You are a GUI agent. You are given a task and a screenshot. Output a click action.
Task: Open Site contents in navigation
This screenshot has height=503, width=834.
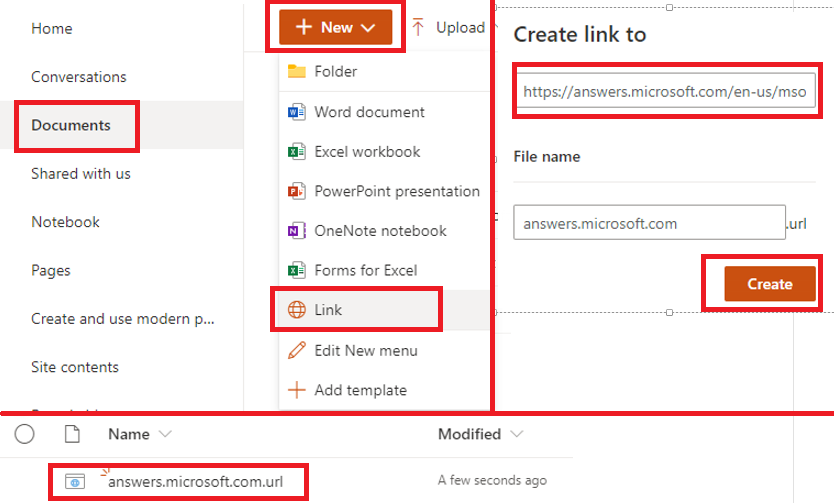[x=74, y=367]
